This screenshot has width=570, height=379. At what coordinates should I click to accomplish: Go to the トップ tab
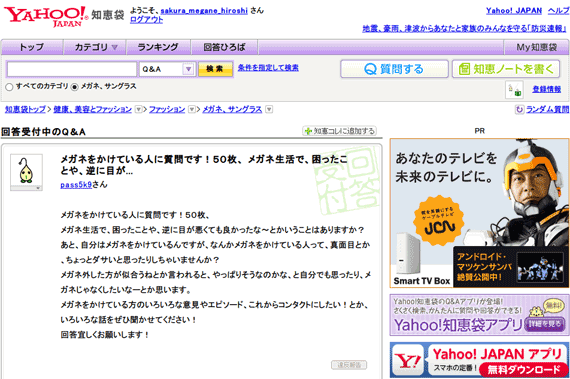(32, 47)
